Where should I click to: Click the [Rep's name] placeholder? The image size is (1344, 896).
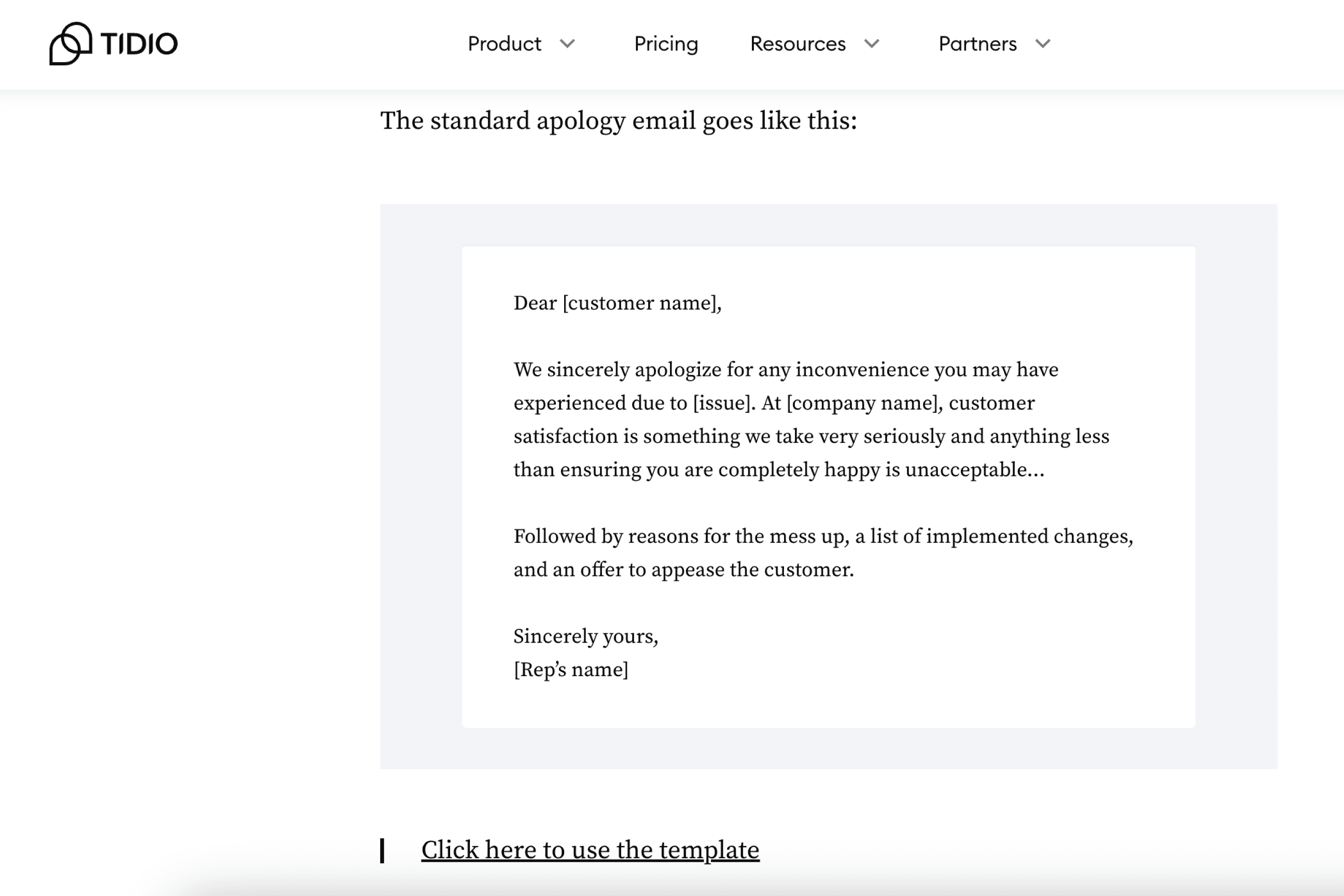pyautogui.click(x=571, y=669)
